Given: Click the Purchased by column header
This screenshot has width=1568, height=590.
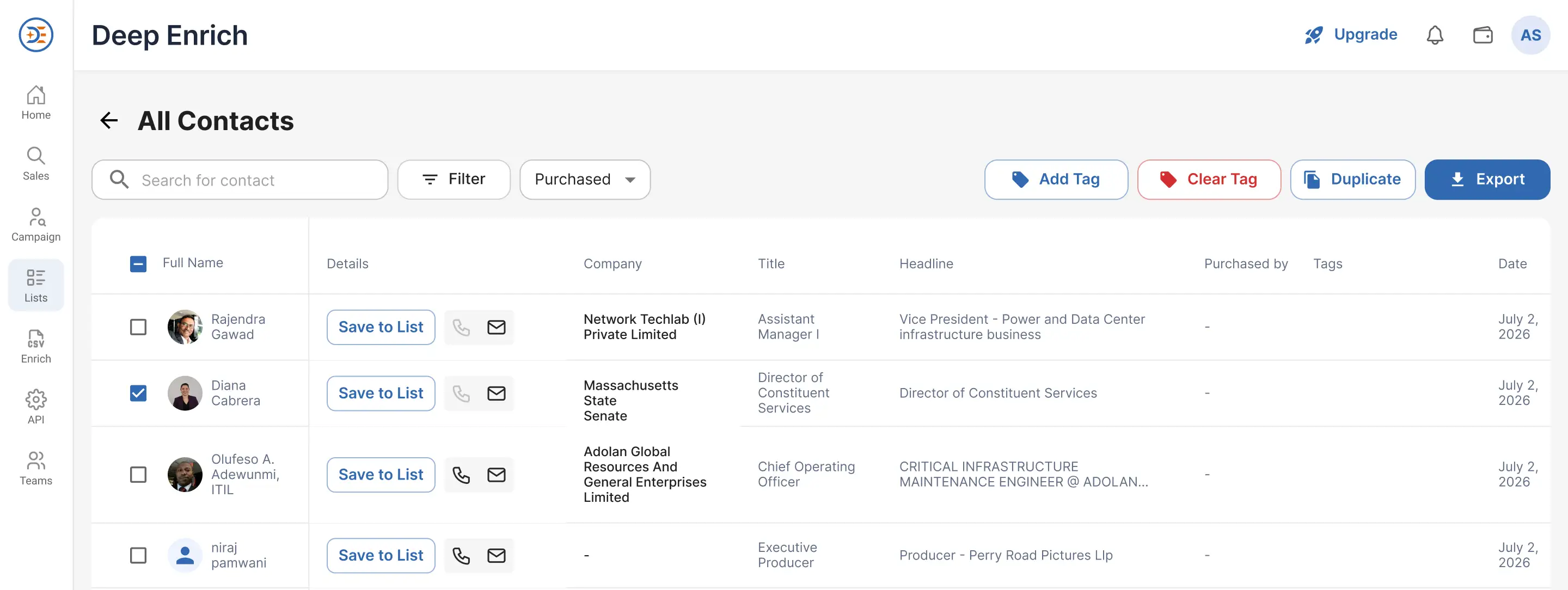Looking at the screenshot, I should (x=1246, y=264).
